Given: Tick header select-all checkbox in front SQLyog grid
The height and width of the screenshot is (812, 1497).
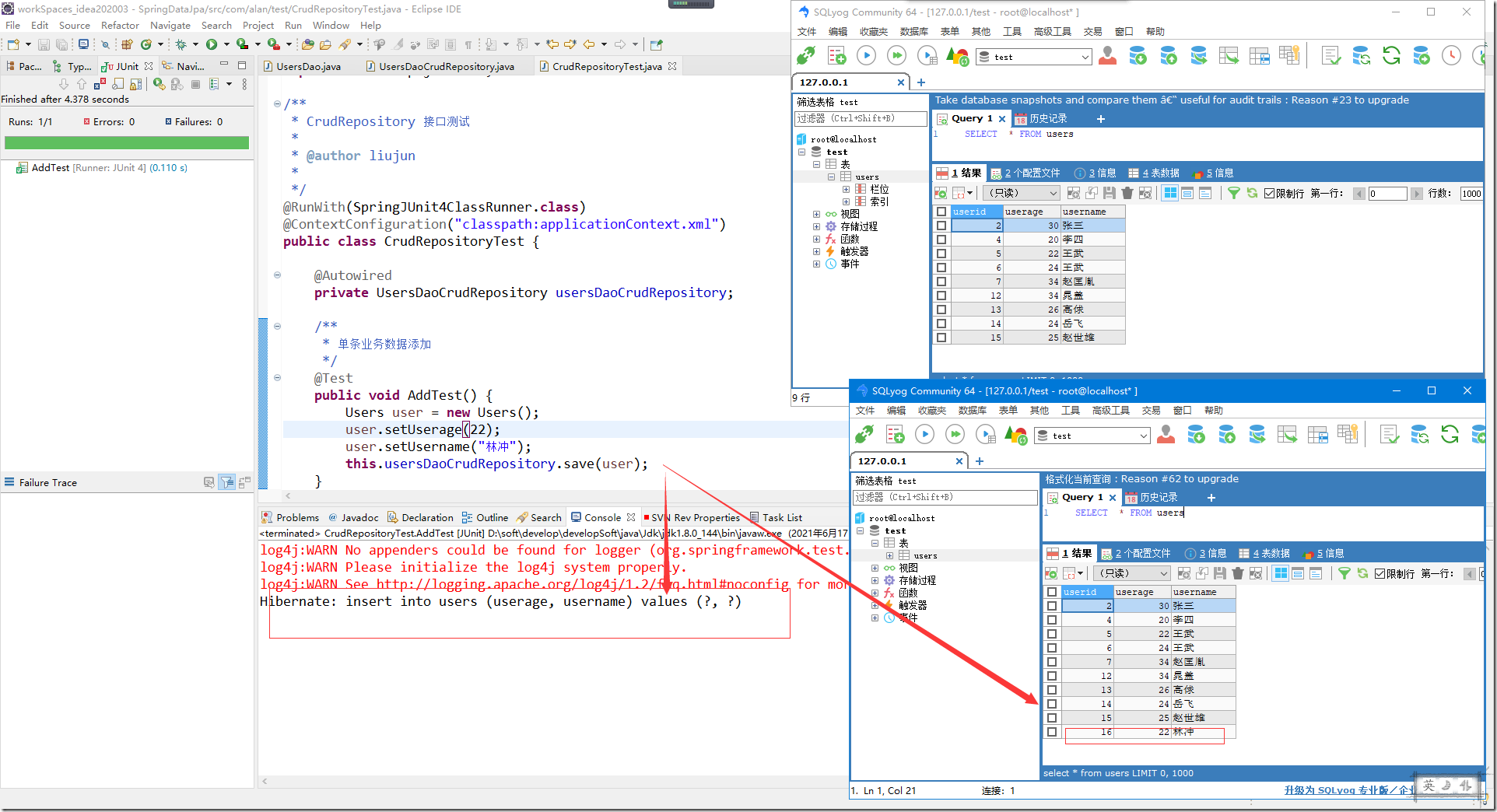Looking at the screenshot, I should (1052, 592).
